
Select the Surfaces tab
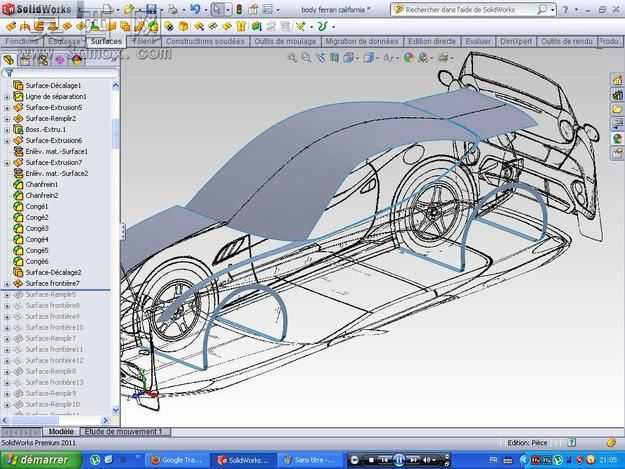[106, 41]
